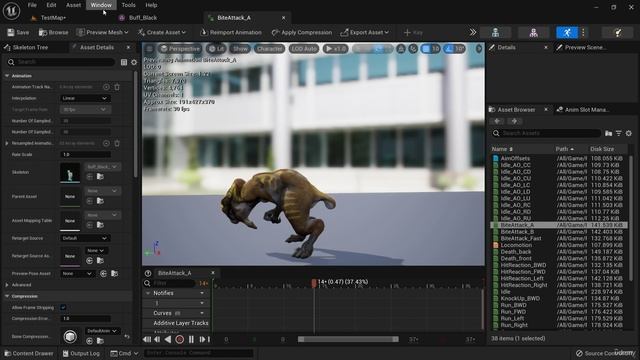Open the File menu
Screen dimensions: 640x360
coord(32,5)
